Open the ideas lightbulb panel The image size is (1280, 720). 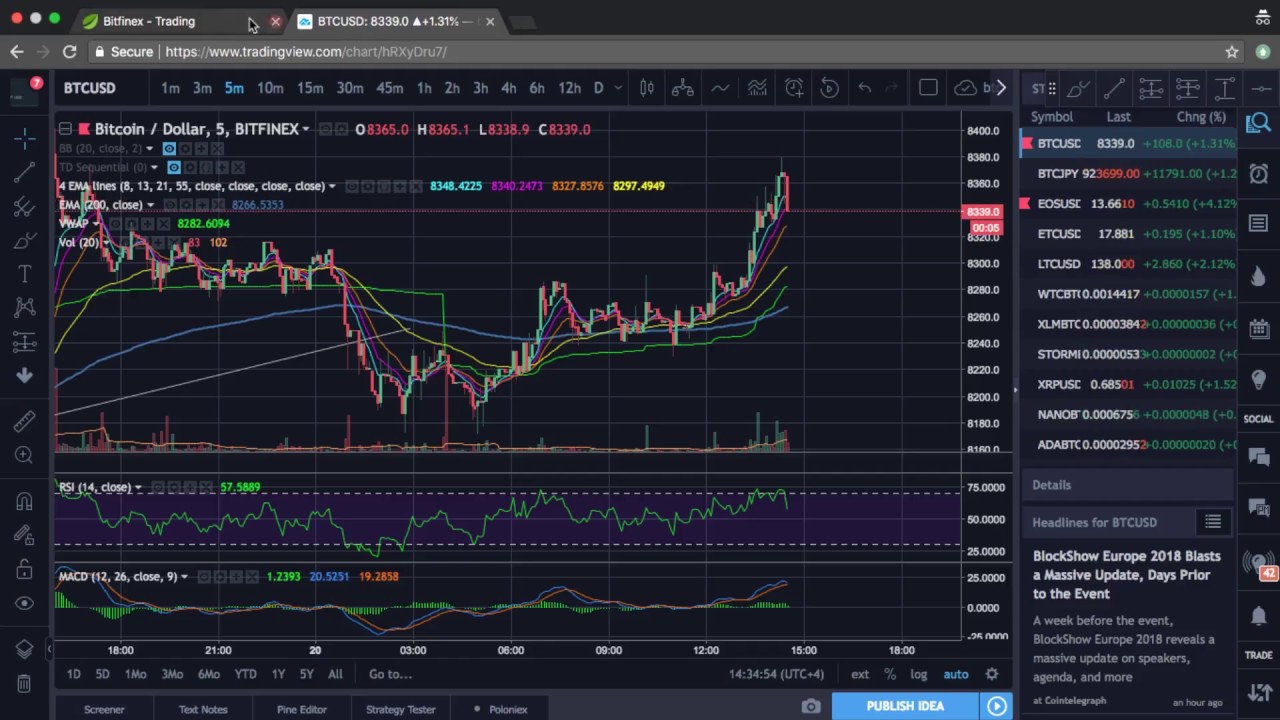[x=1258, y=380]
